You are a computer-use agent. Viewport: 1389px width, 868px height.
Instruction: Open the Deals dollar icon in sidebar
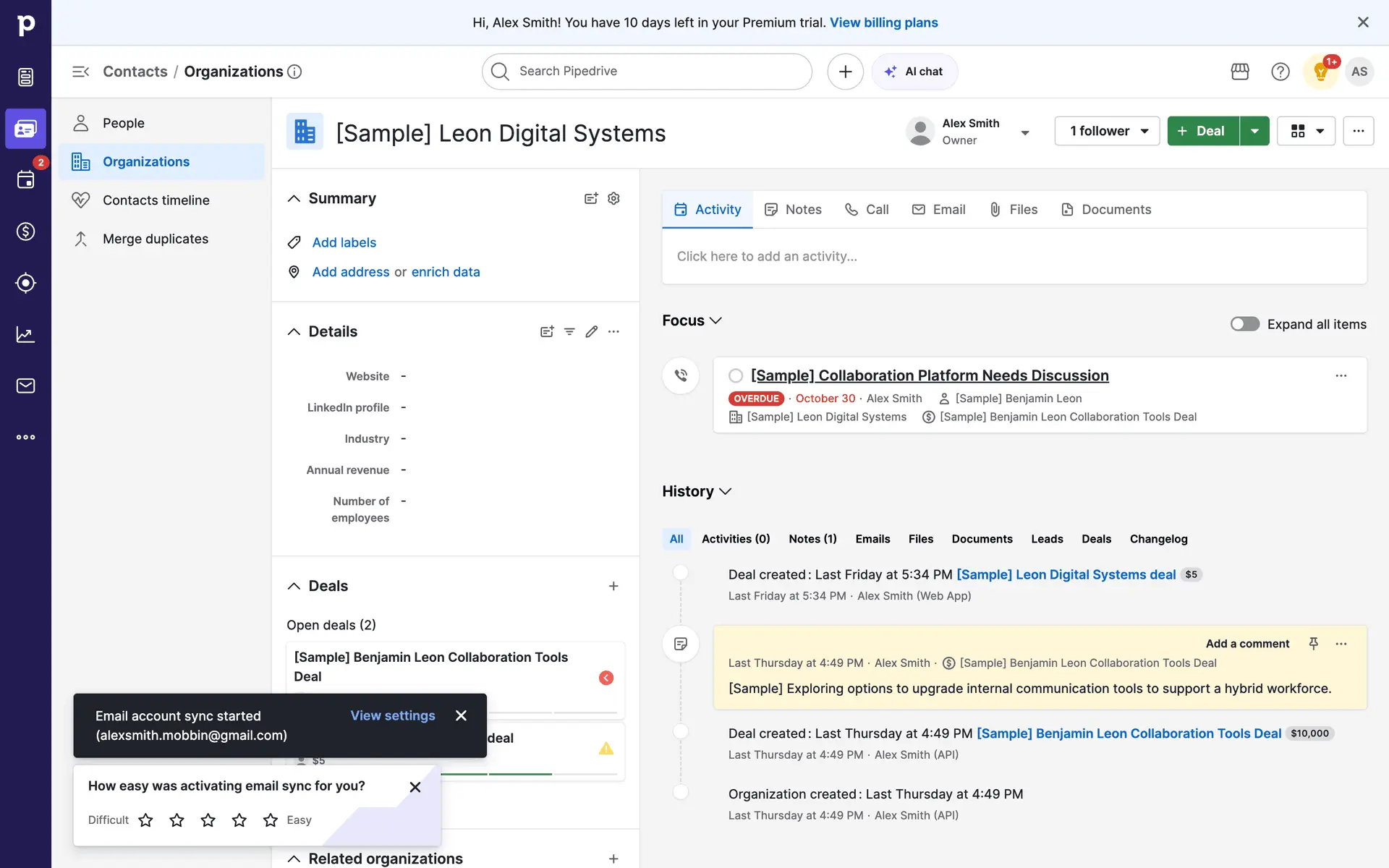coord(25,231)
